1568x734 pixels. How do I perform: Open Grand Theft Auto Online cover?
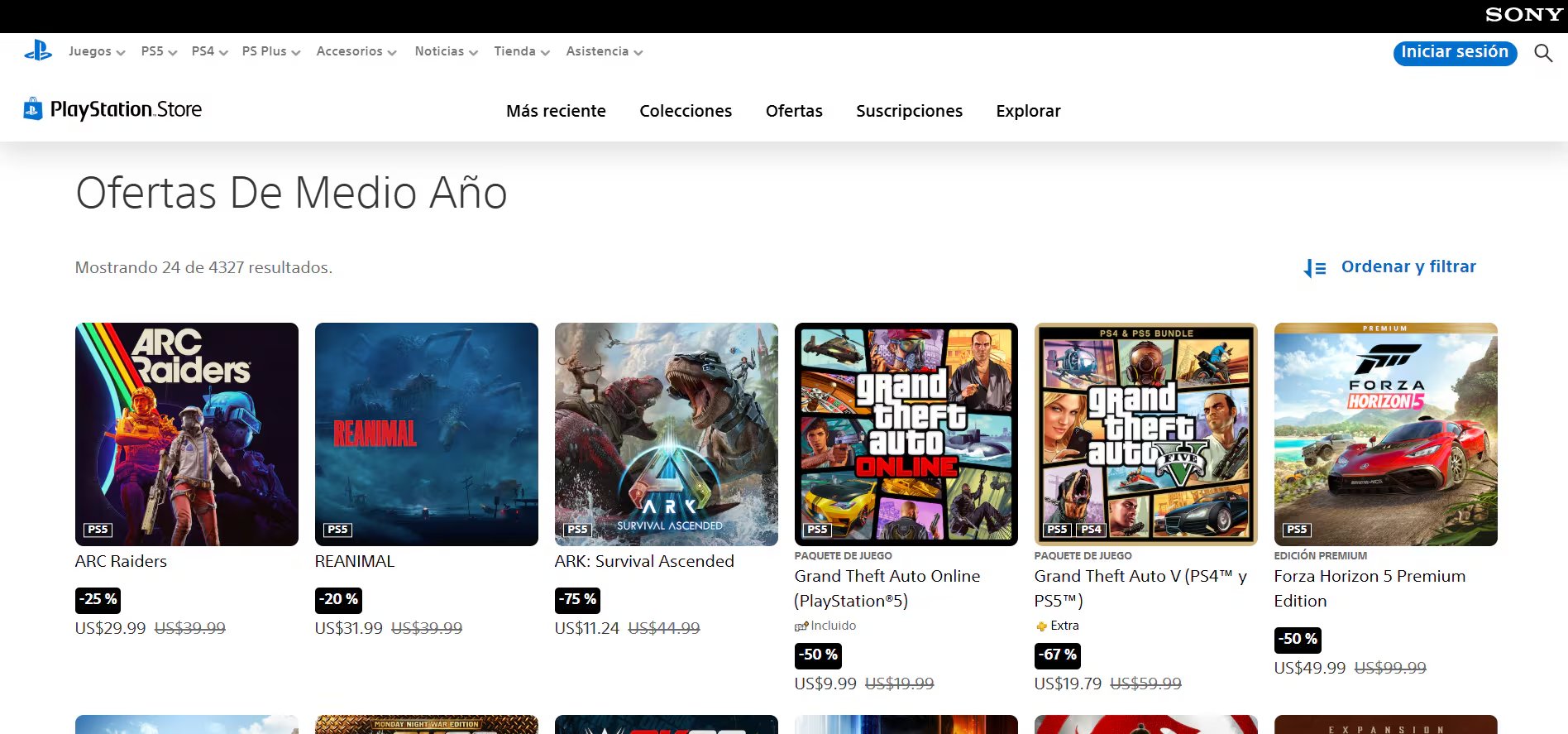pyautogui.click(x=906, y=434)
